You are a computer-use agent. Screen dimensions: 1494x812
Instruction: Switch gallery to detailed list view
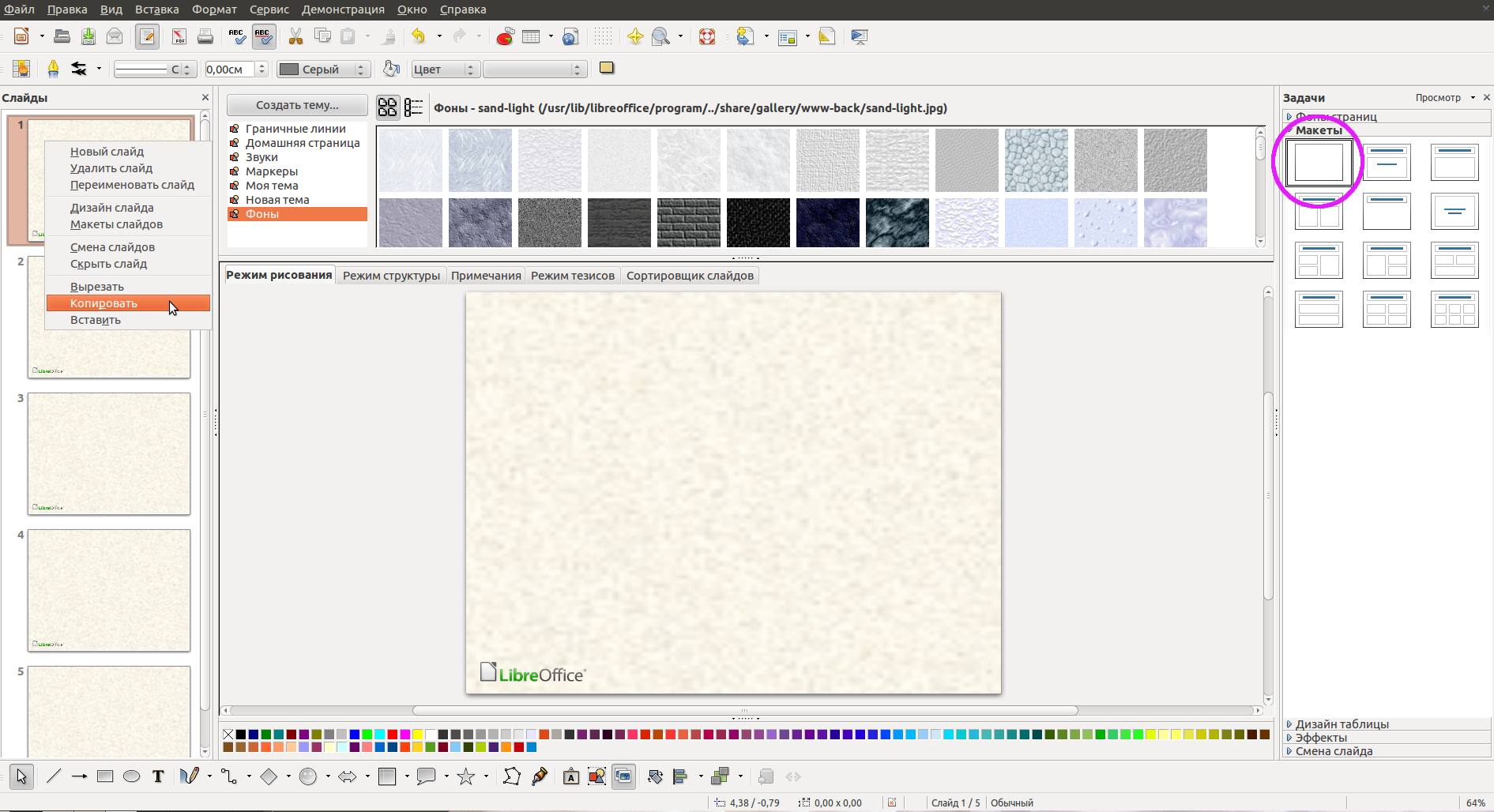tap(413, 107)
